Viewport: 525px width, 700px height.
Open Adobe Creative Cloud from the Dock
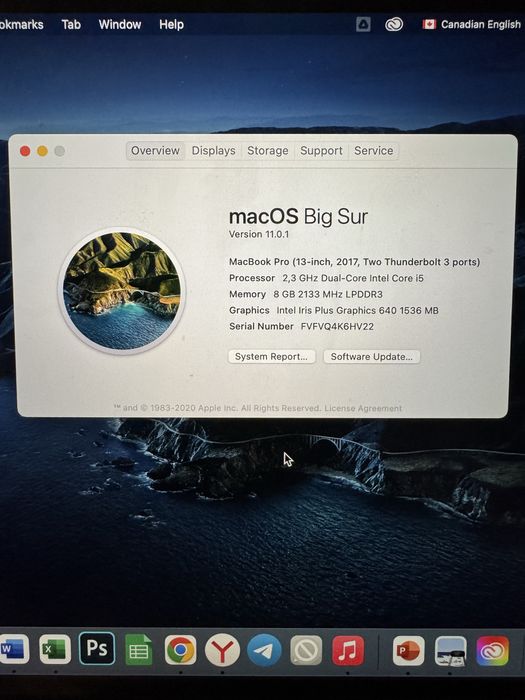tap(492, 651)
